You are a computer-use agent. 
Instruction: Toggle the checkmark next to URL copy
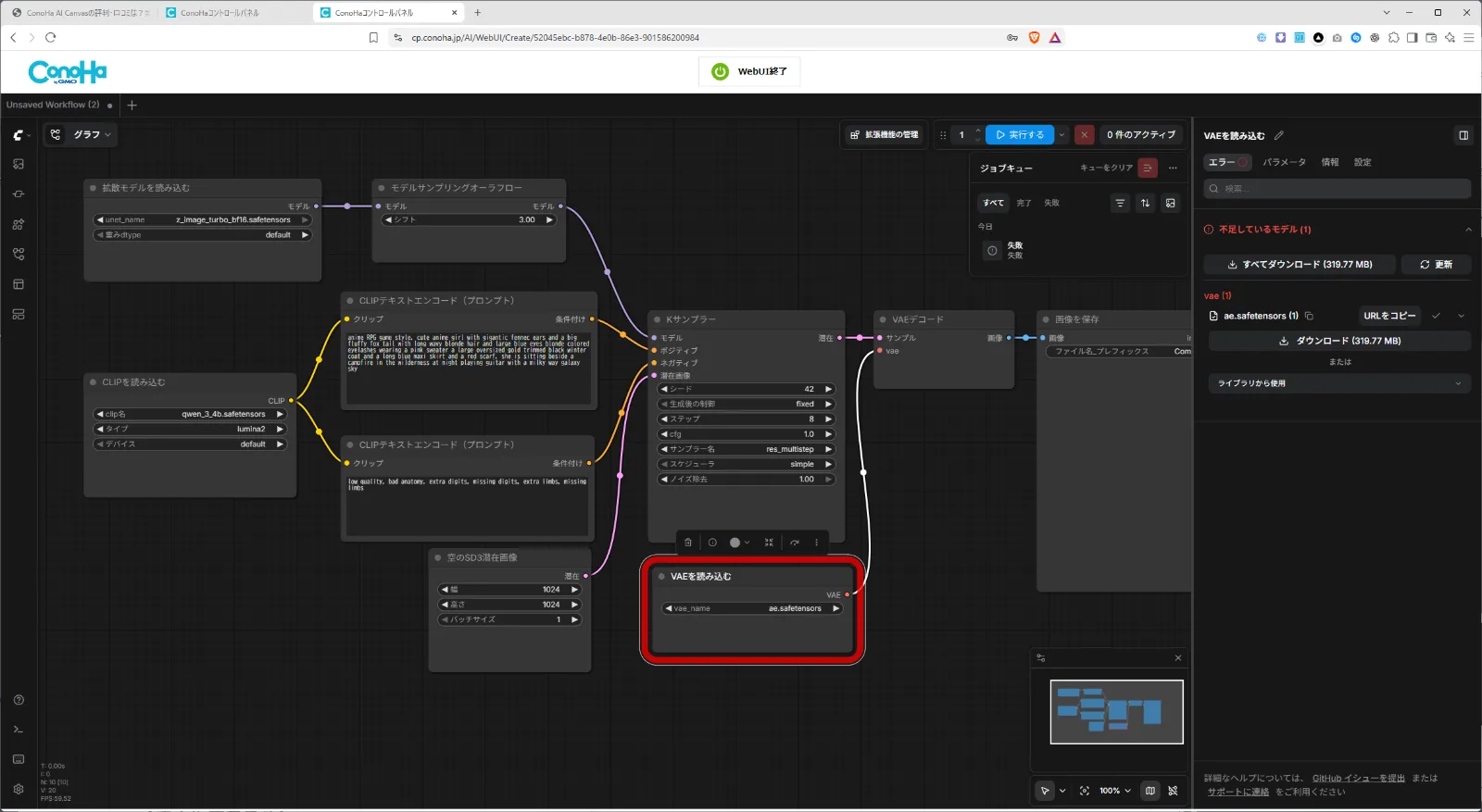(1437, 316)
